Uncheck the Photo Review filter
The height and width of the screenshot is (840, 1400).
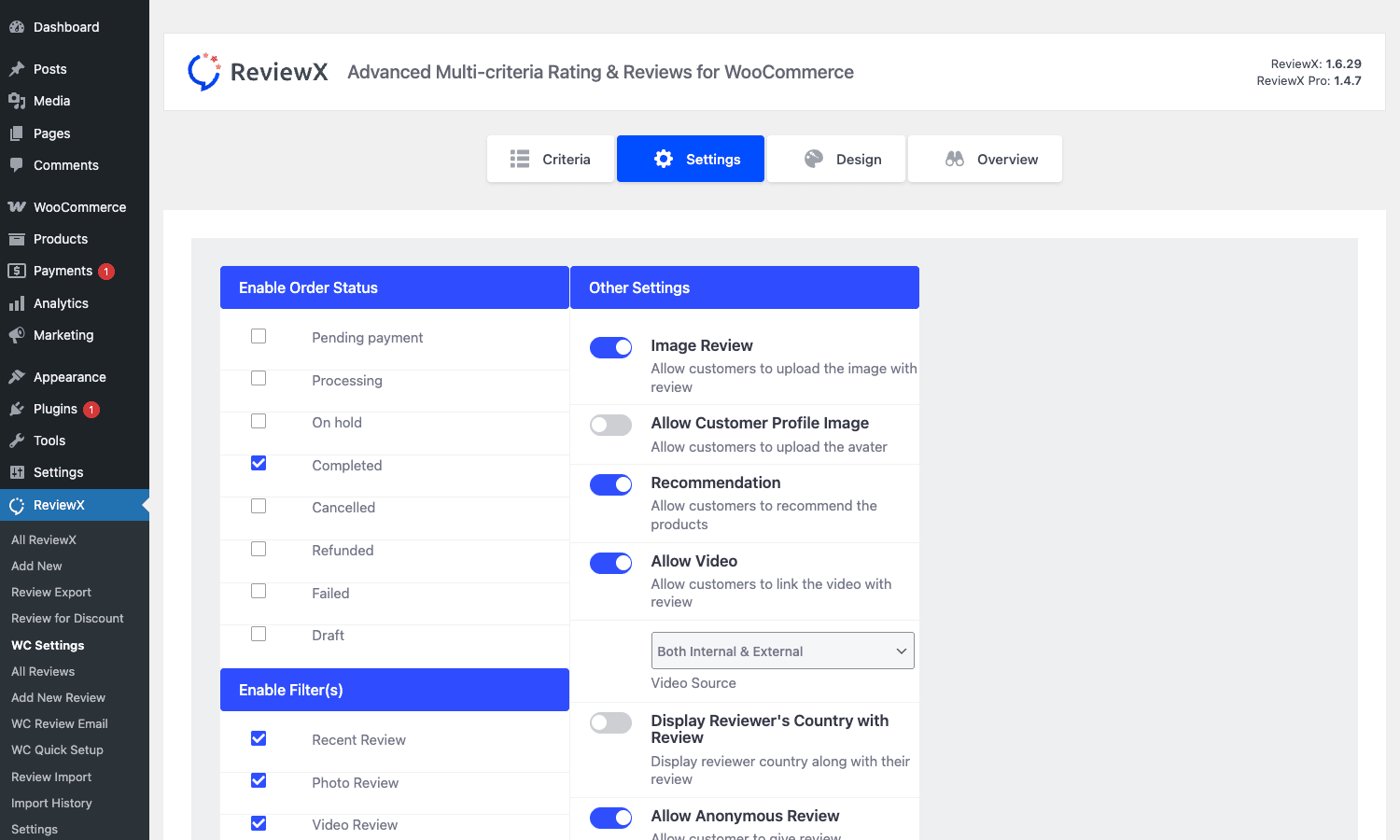(x=259, y=780)
